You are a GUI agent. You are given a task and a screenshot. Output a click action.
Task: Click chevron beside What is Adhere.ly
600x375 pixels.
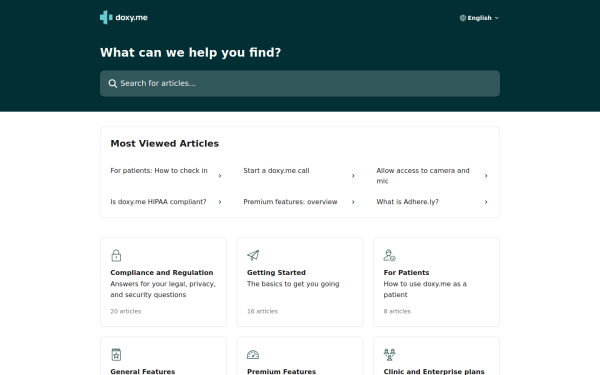[486, 202]
